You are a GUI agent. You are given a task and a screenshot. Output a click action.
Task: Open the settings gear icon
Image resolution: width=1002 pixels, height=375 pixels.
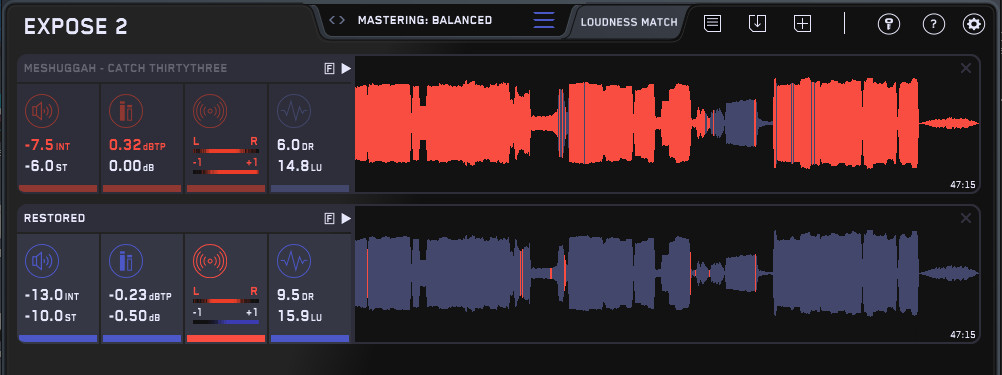point(974,24)
